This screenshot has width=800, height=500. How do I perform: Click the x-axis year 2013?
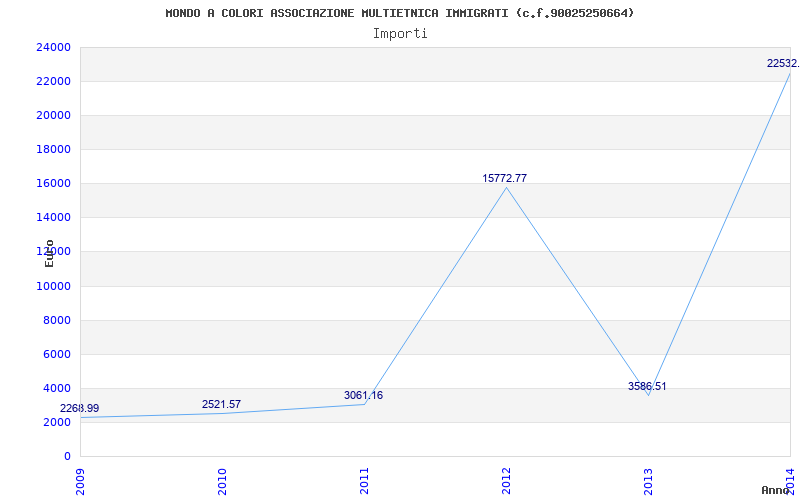648,481
